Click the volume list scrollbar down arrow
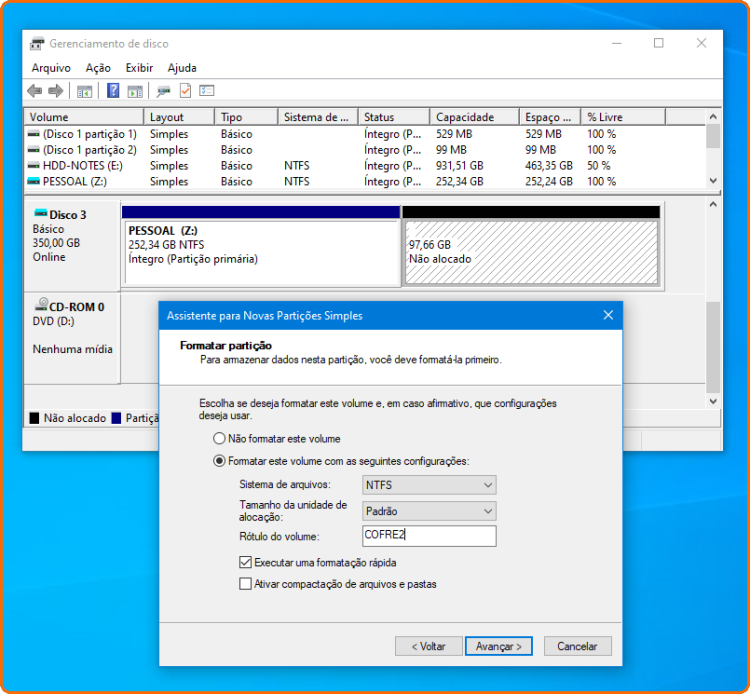The image size is (750, 694). pyautogui.click(x=713, y=181)
